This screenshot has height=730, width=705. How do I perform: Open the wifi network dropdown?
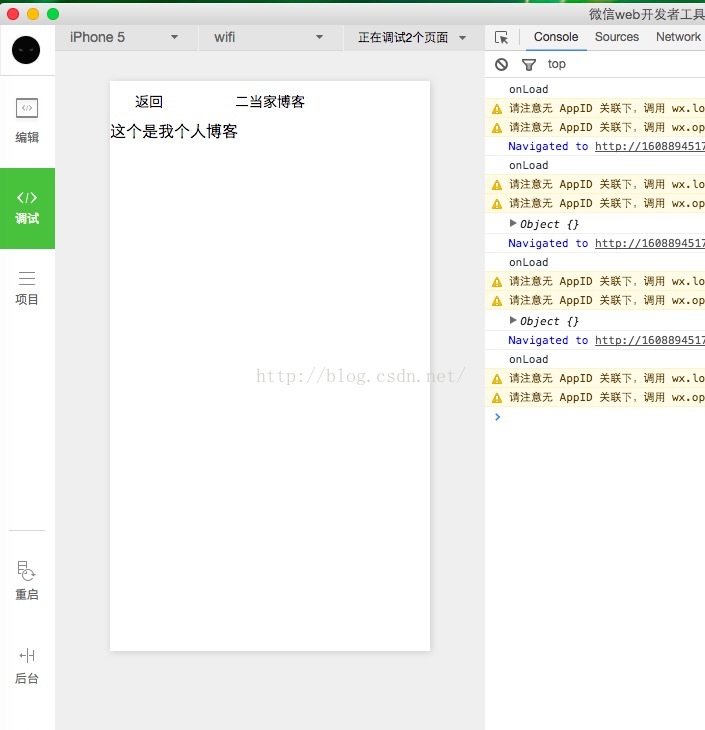pos(268,37)
